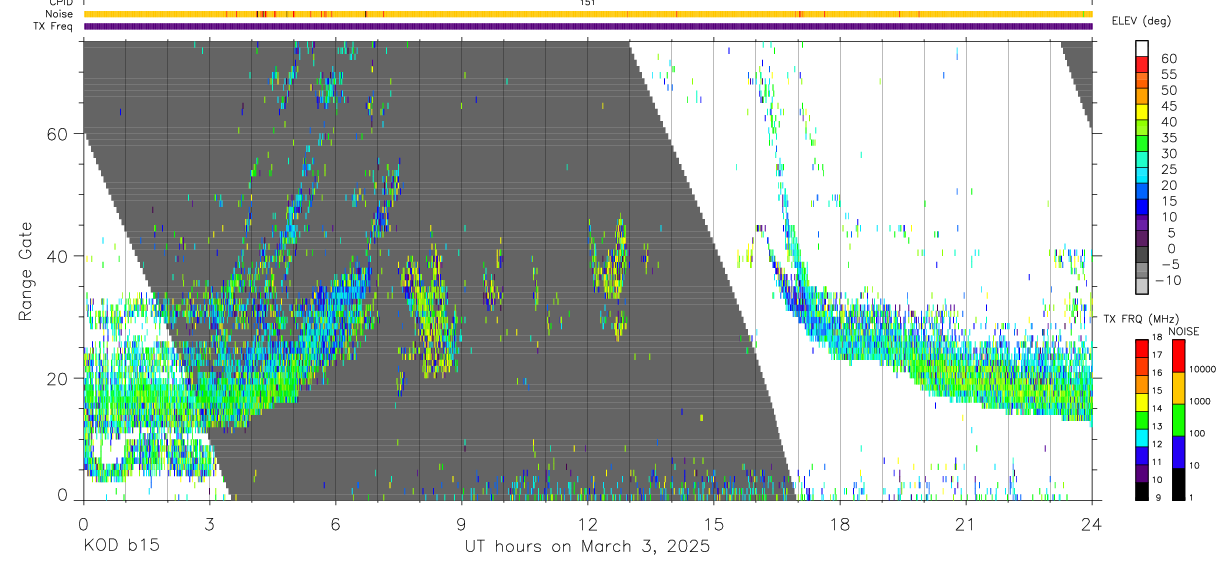Select the 100 label on NOISE legend
Viewport: 1228px width, 567px height.
[x=1196, y=433]
